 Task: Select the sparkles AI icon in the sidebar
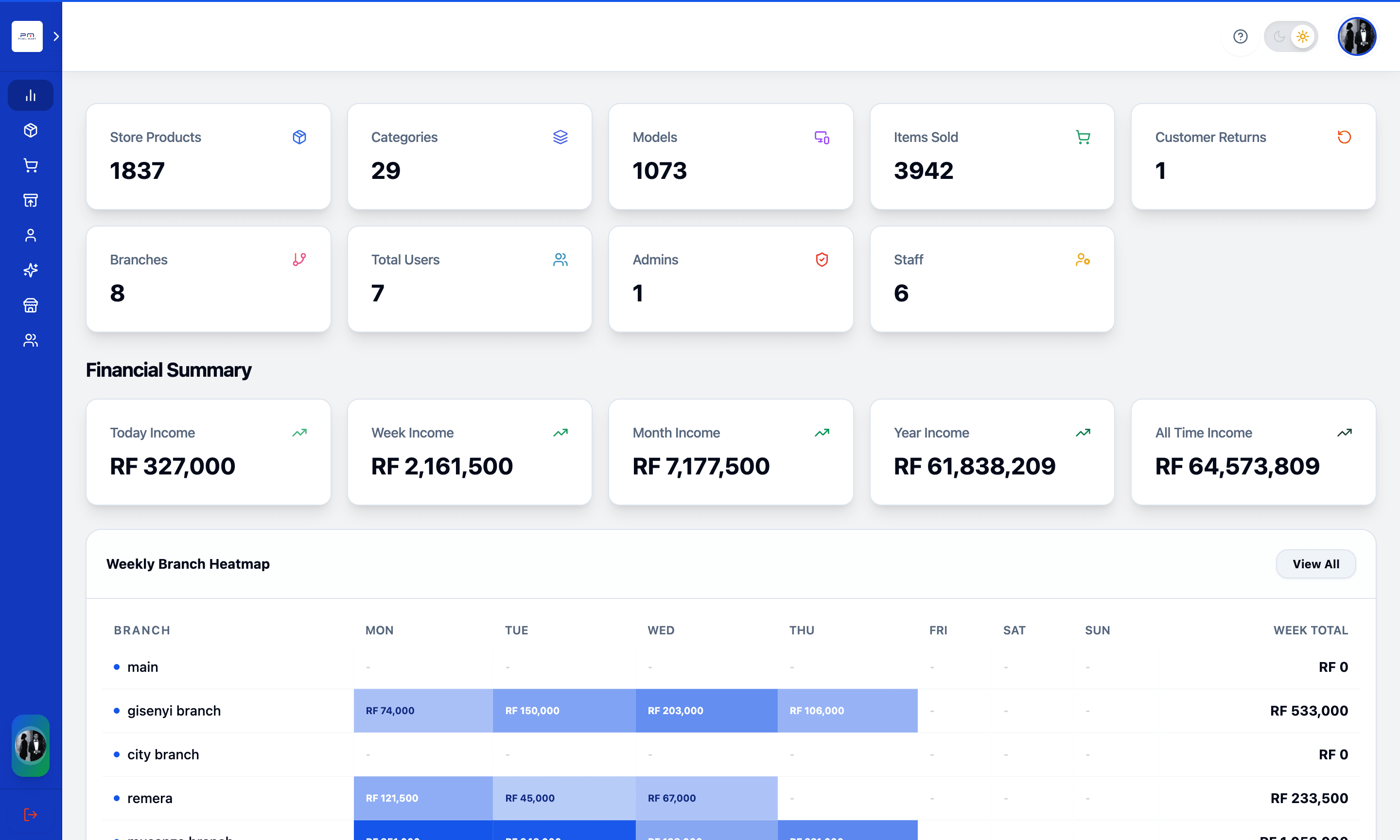point(30,270)
